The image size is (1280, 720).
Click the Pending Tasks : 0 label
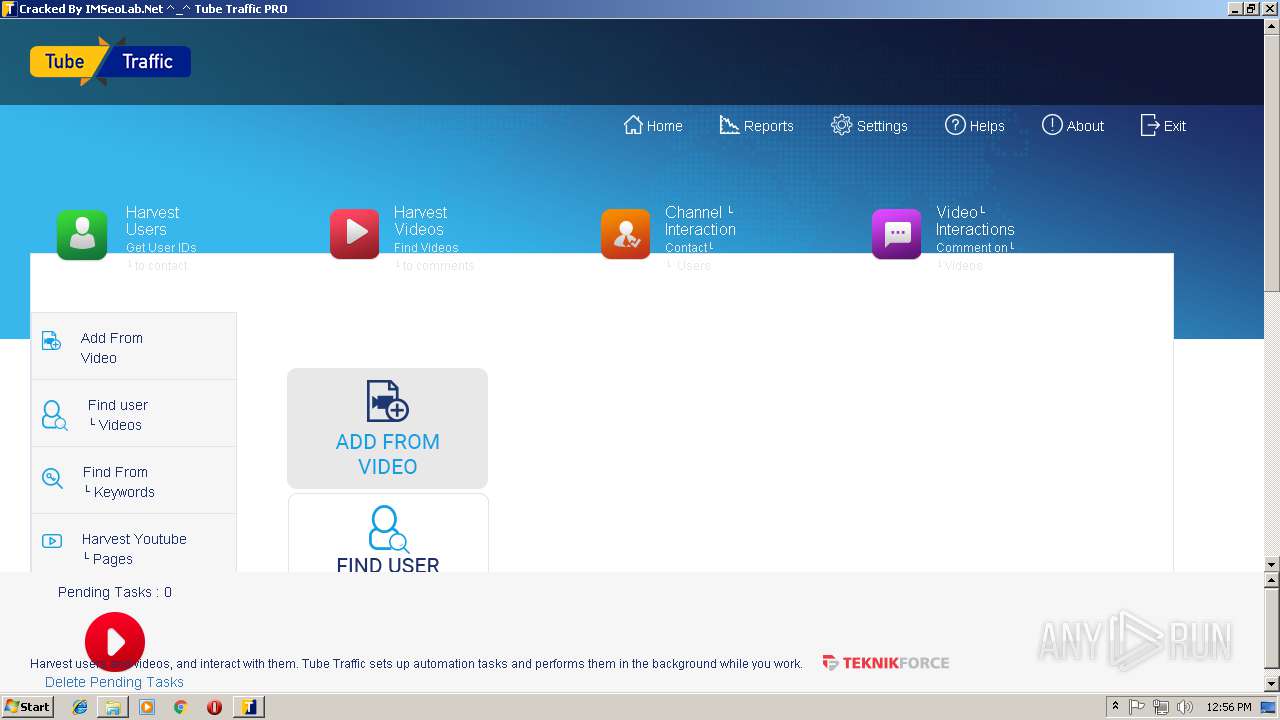[x=115, y=592]
